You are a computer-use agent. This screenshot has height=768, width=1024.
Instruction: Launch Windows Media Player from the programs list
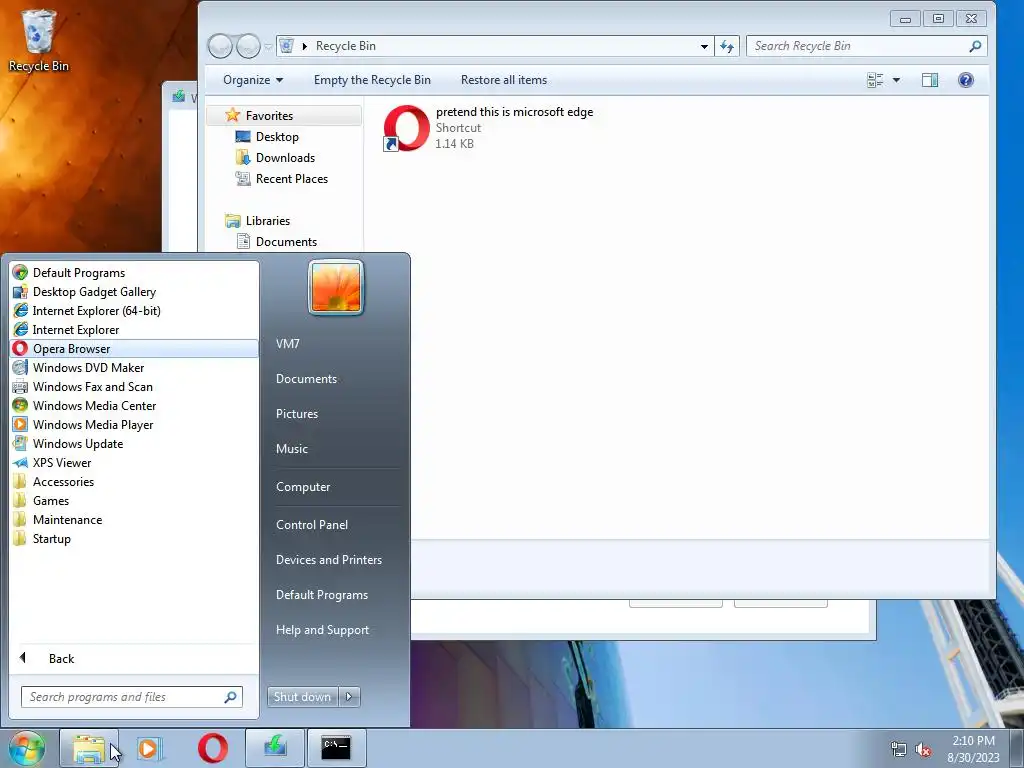tap(134, 424)
